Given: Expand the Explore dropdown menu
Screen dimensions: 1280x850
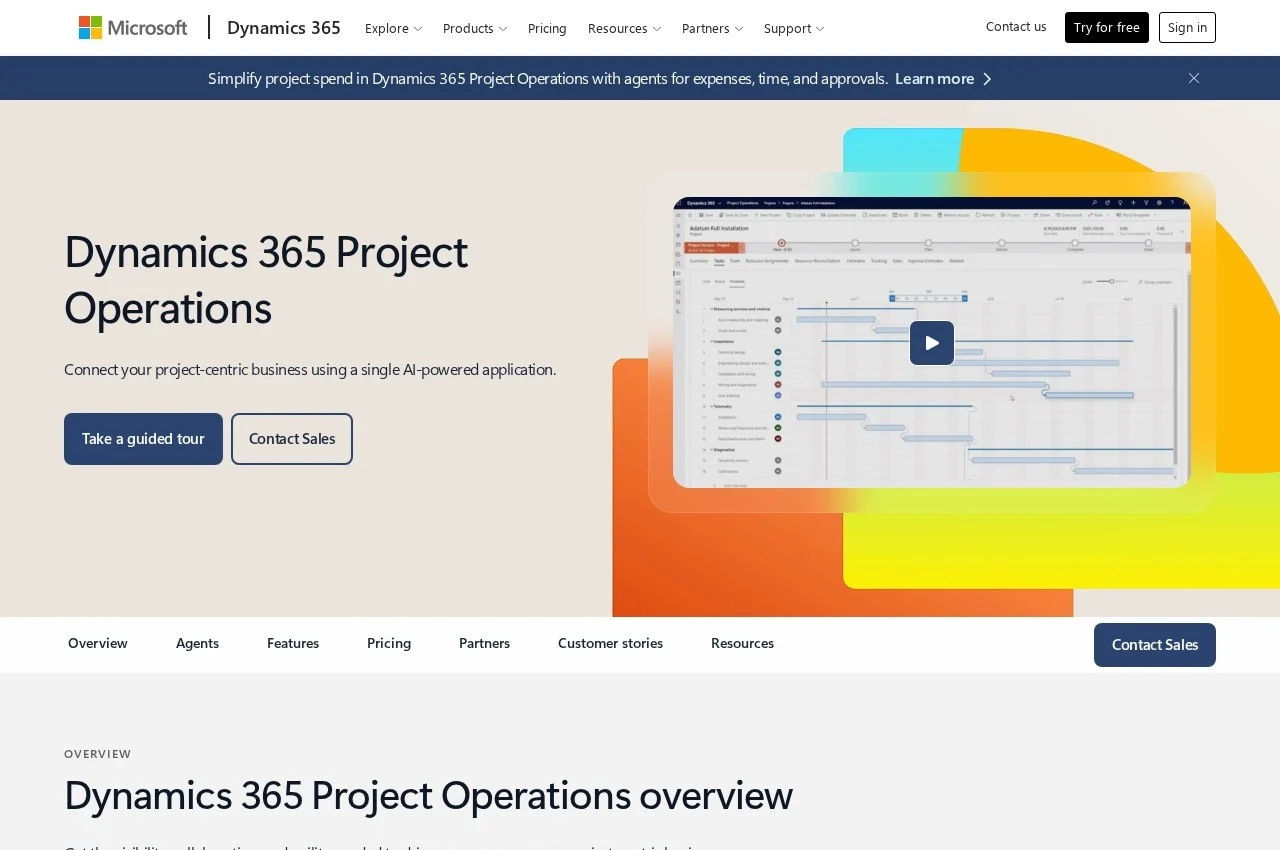Looking at the screenshot, I should [x=393, y=28].
